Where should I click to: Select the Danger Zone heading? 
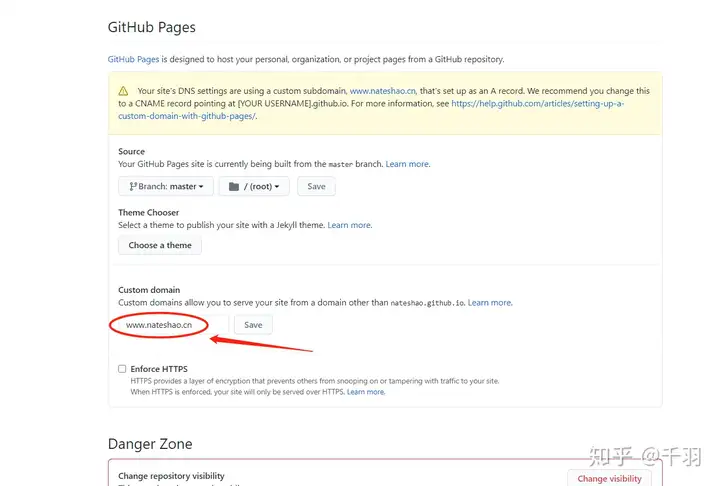point(150,444)
